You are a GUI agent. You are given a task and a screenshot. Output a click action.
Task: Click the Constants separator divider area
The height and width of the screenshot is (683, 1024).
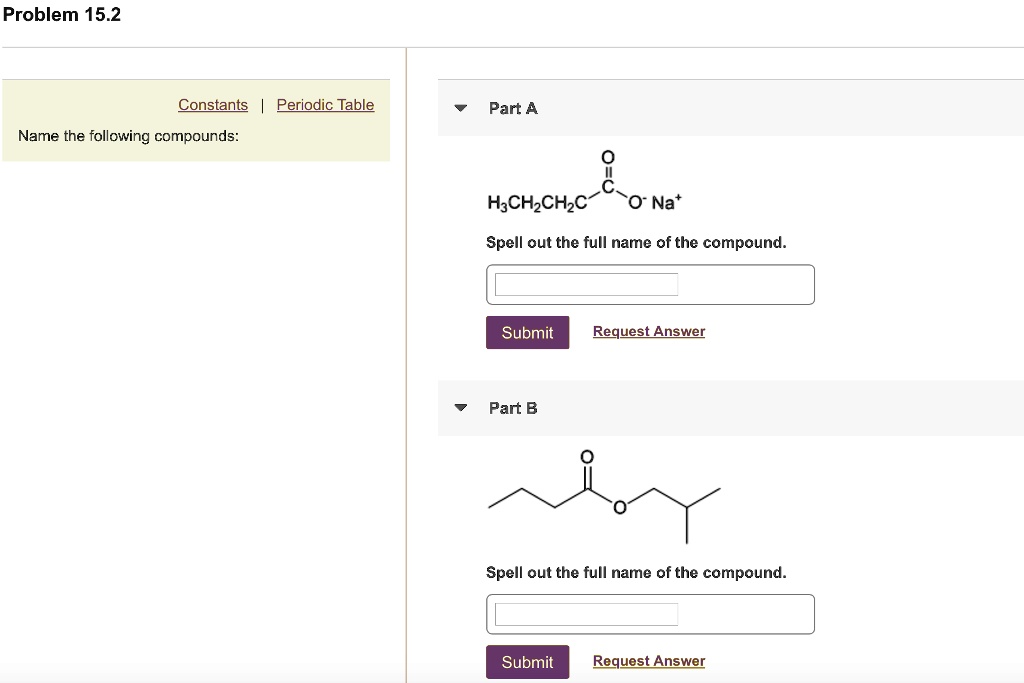[x=261, y=104]
